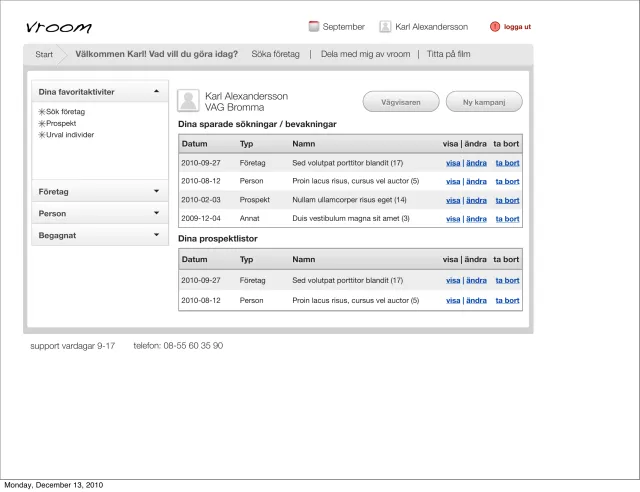Click the September label in the header
The height and width of the screenshot is (492, 640).
tap(344, 27)
